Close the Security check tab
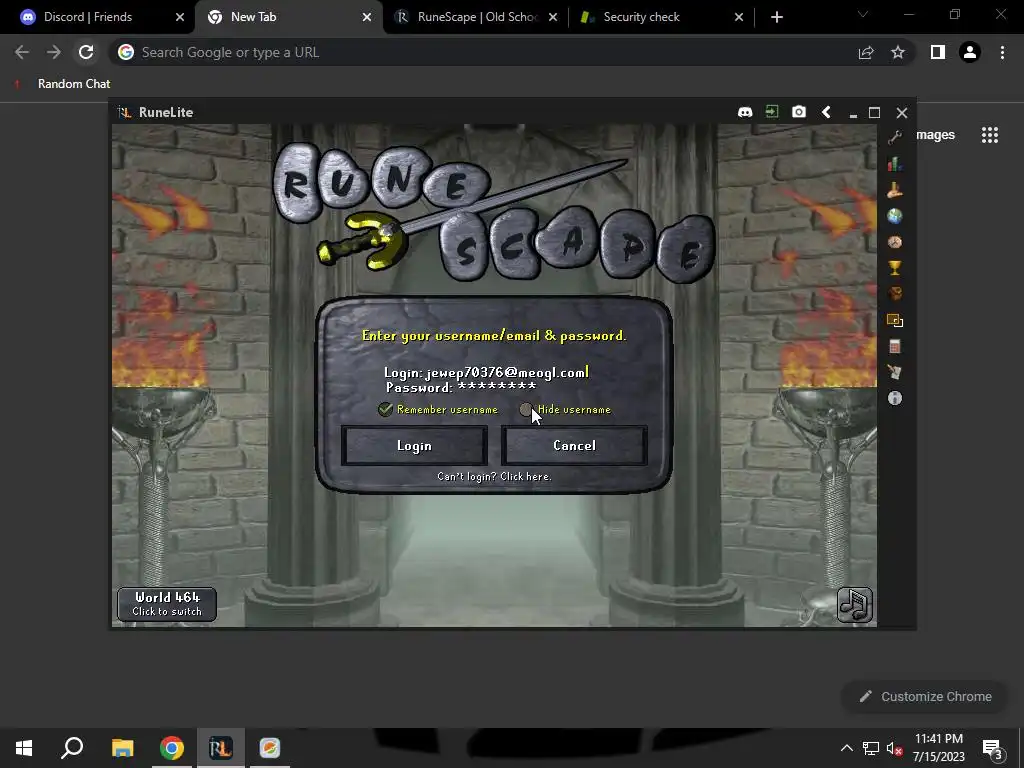Image resolution: width=1024 pixels, height=768 pixels. [739, 17]
